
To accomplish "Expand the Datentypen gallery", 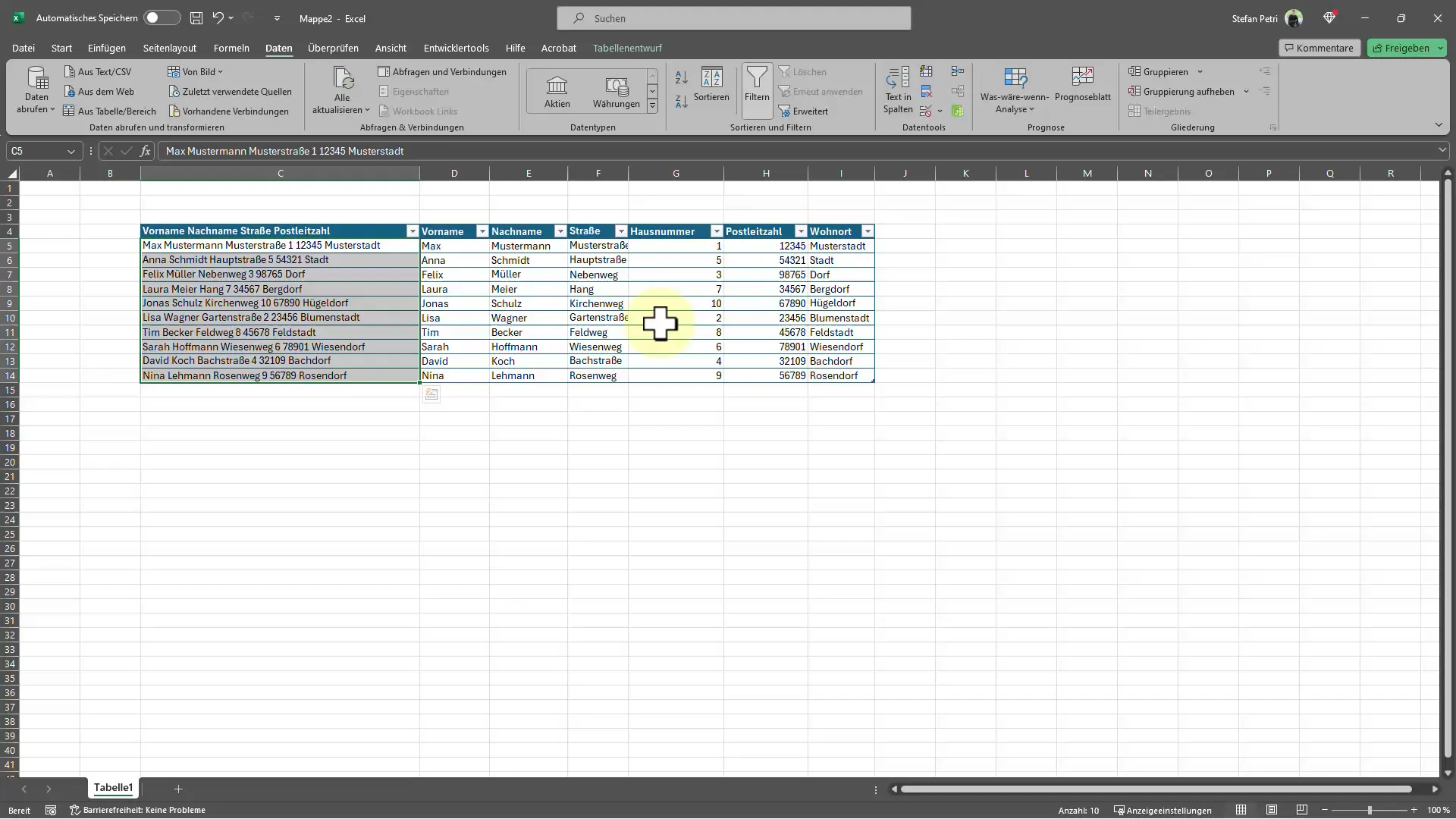I will click(652, 107).
